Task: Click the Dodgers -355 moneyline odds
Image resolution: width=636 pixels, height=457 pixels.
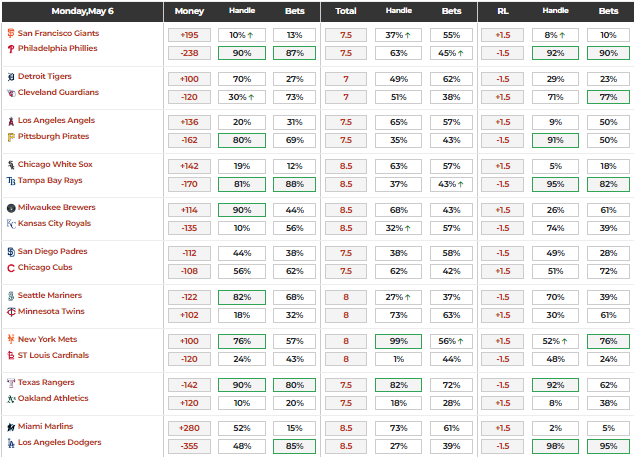Action: pyautogui.click(x=190, y=446)
